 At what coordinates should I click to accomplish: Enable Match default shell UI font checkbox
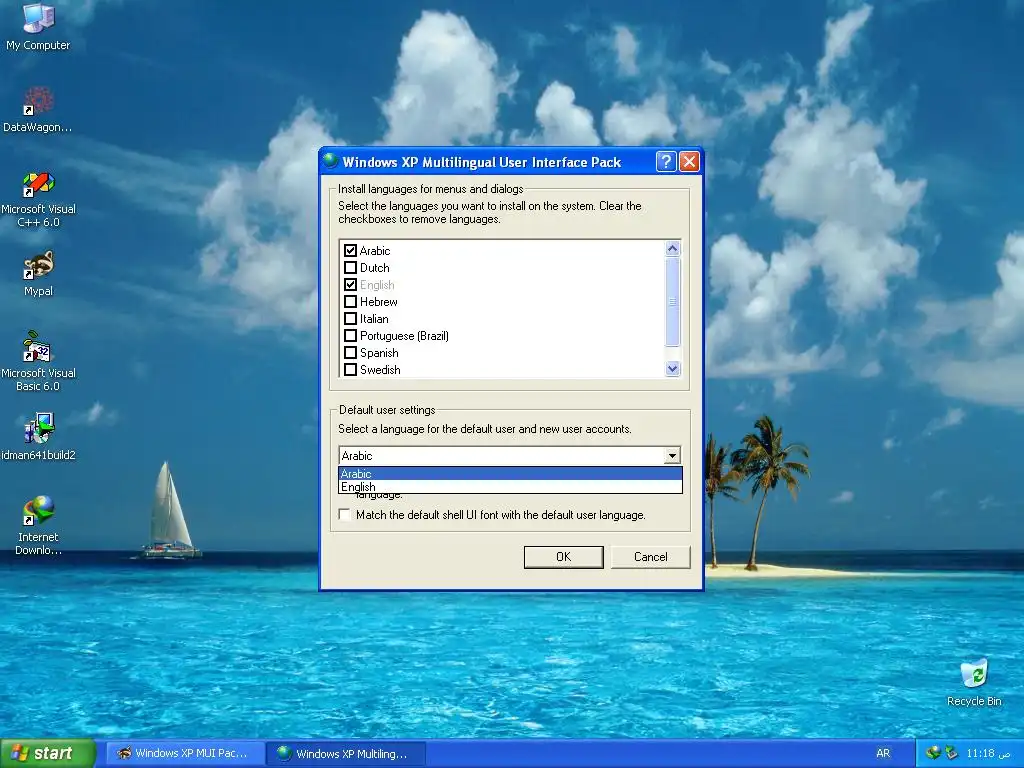click(345, 515)
